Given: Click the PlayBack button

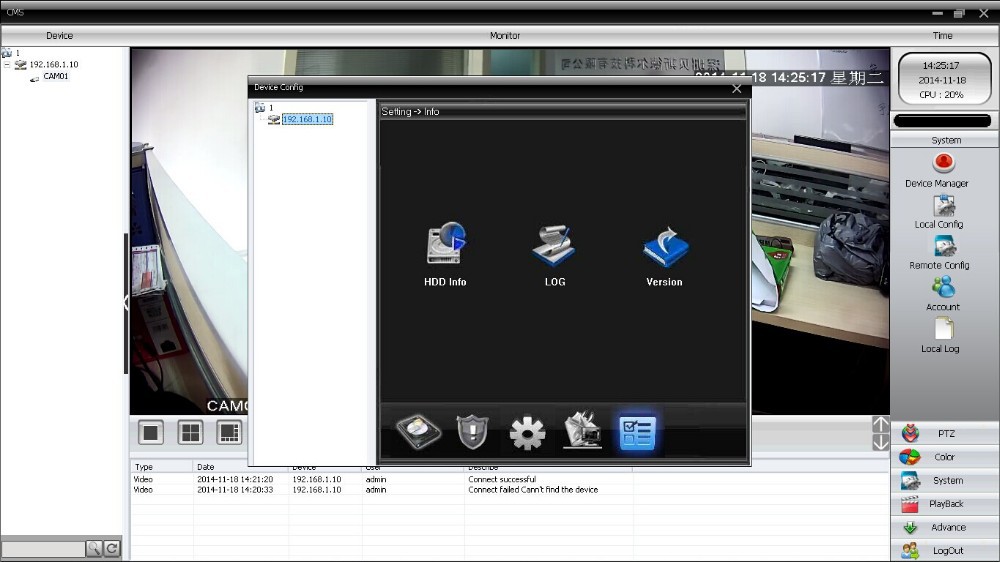Looking at the screenshot, I should (945, 504).
